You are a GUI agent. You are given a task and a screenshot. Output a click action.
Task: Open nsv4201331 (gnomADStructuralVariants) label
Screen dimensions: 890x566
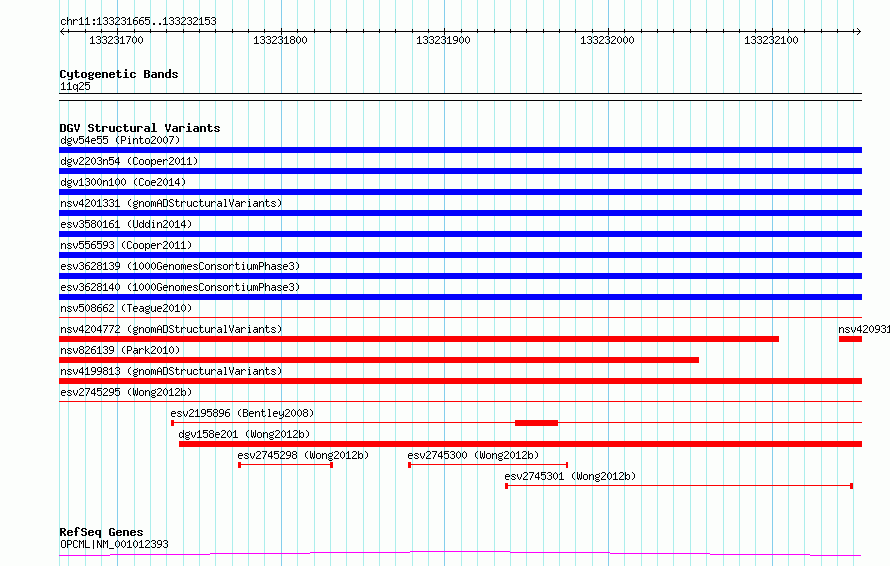tap(171, 203)
